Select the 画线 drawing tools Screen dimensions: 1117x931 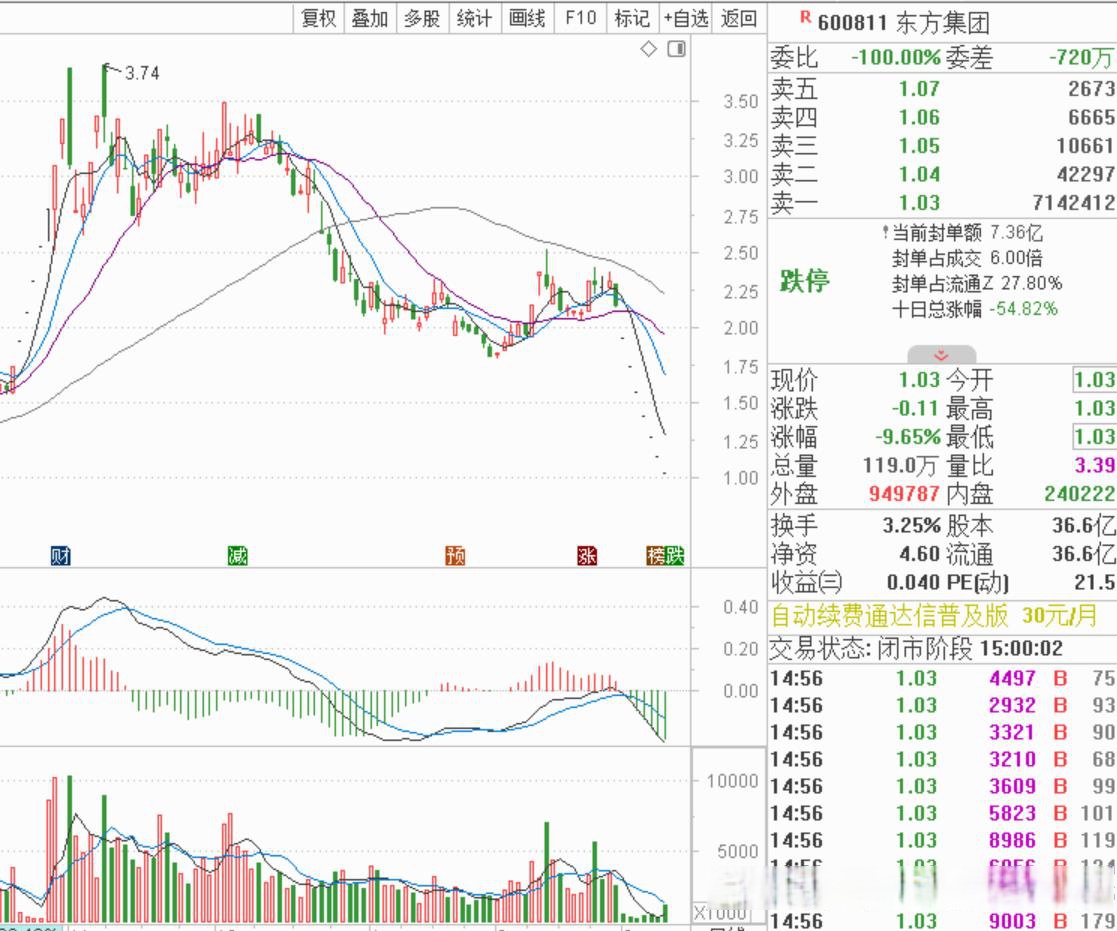(527, 18)
